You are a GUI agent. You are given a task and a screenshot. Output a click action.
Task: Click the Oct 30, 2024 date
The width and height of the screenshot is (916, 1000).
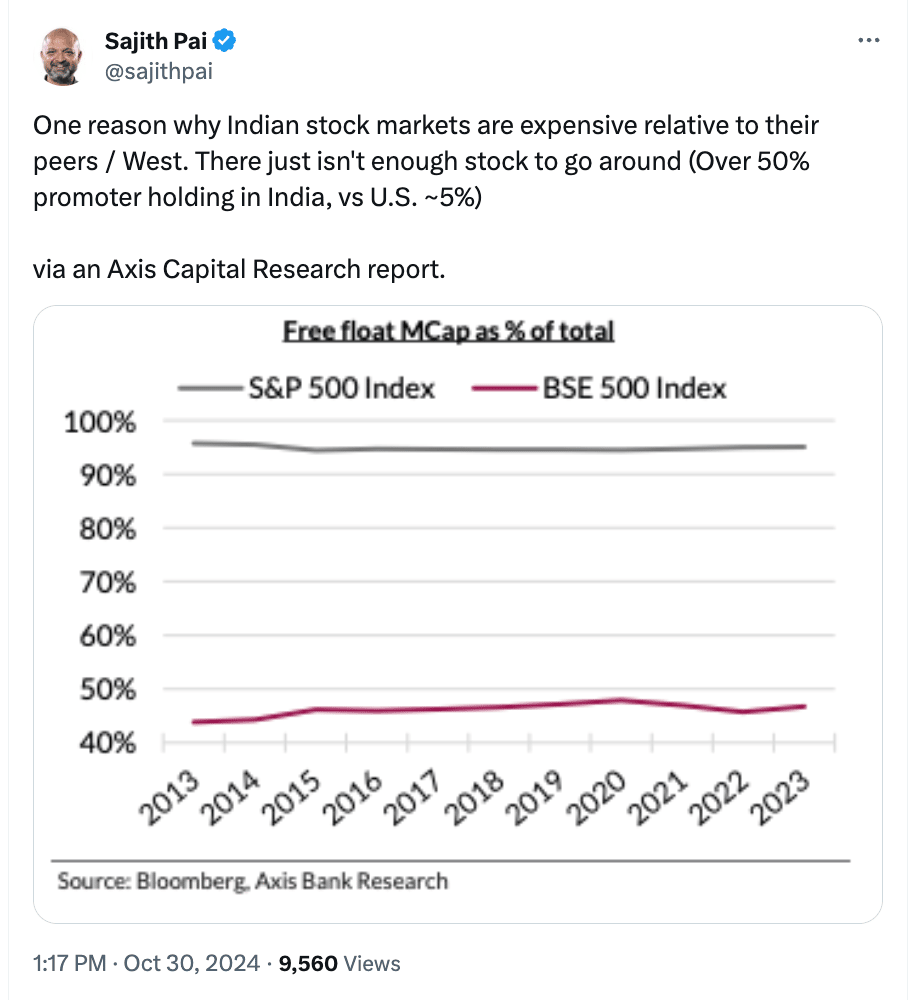pyautogui.click(x=191, y=963)
